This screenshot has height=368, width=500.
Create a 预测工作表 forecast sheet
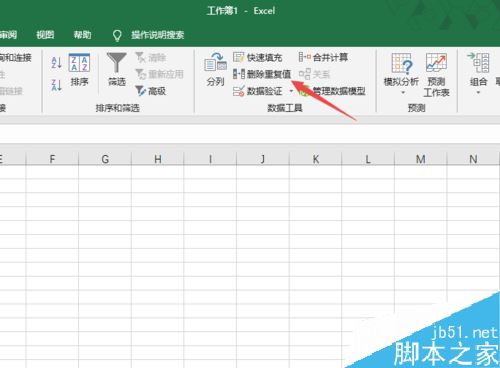[436, 75]
